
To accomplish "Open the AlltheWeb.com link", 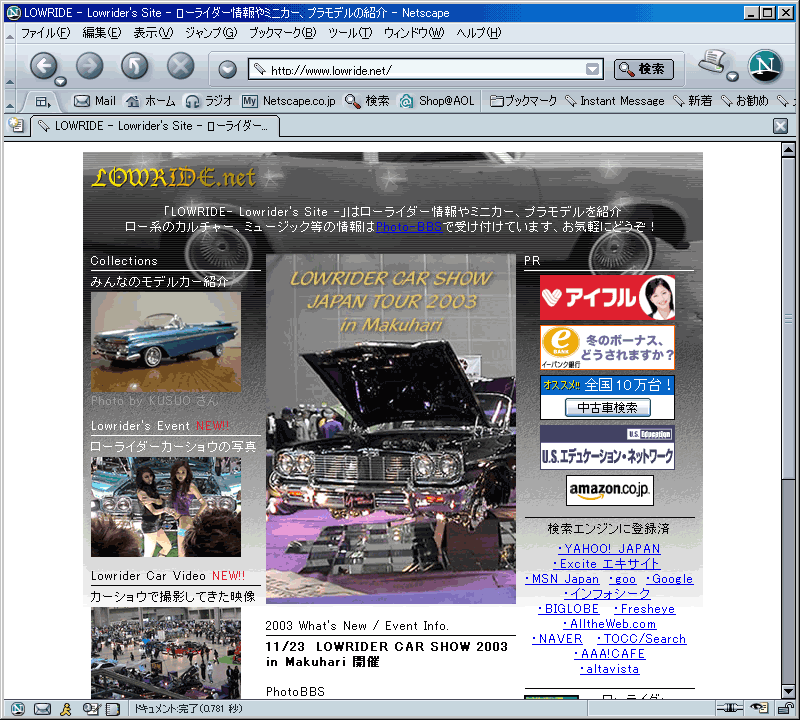I will [610, 624].
